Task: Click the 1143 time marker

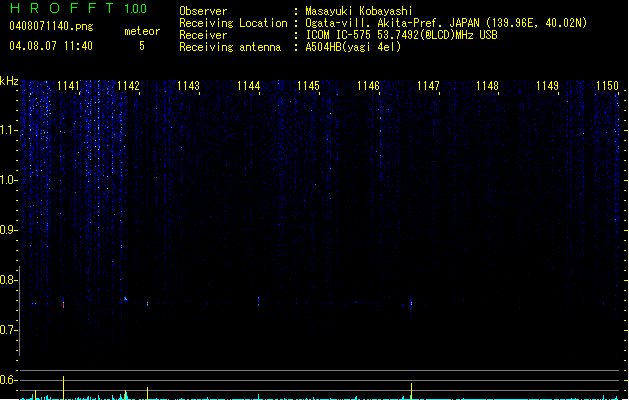Action: point(188,86)
